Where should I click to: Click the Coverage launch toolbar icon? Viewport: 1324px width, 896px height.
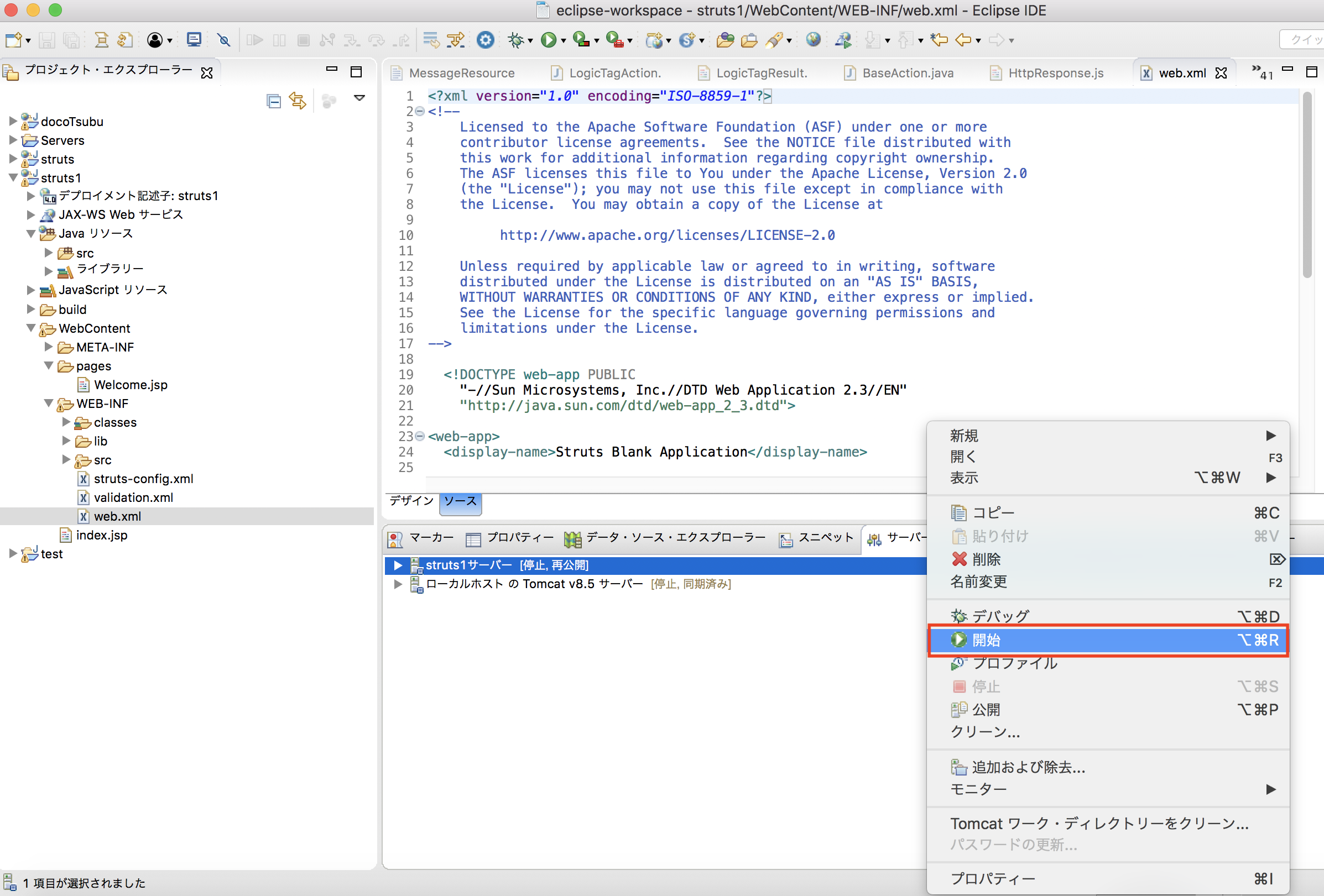tap(581, 40)
